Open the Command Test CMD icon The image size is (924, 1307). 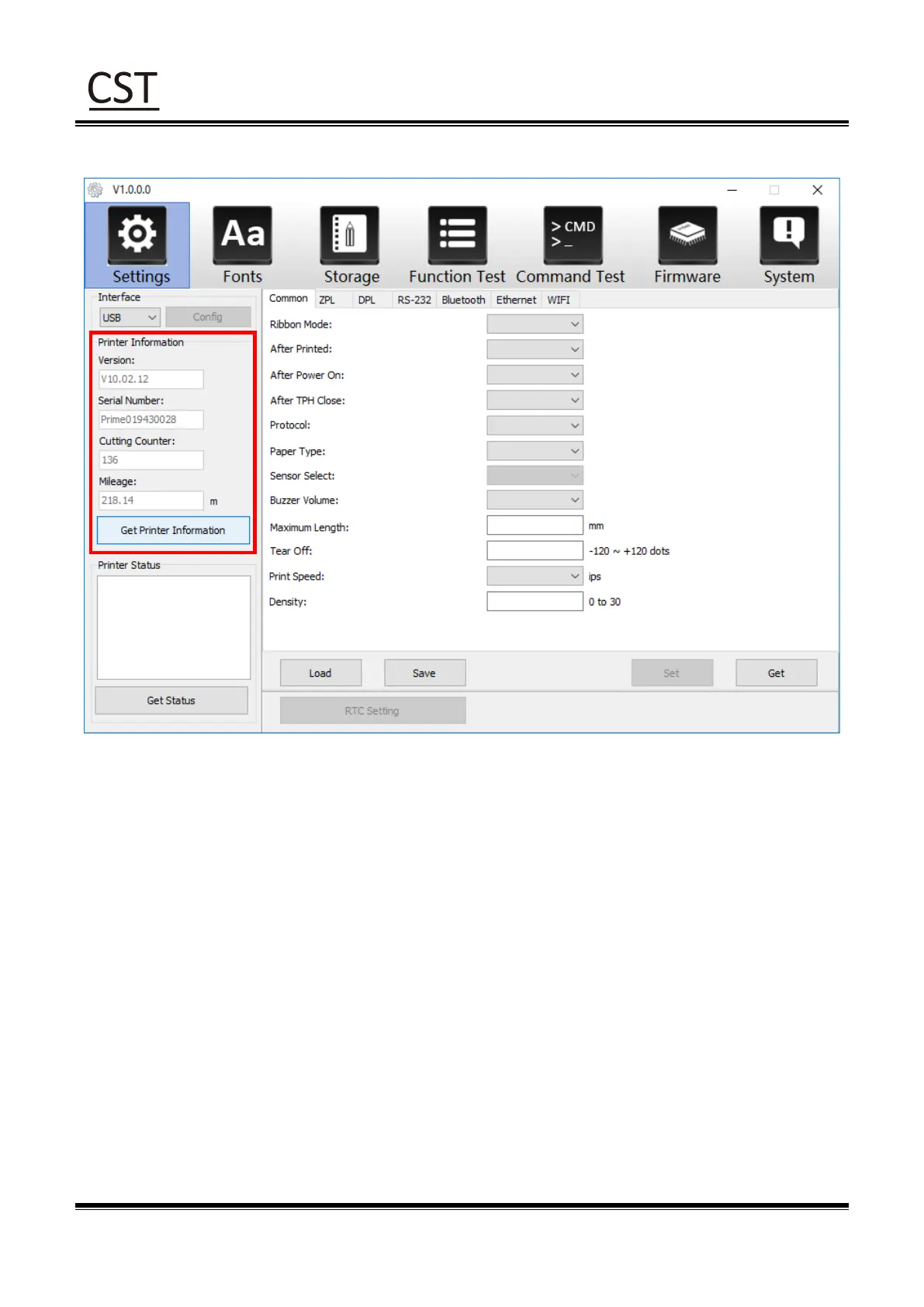573,235
